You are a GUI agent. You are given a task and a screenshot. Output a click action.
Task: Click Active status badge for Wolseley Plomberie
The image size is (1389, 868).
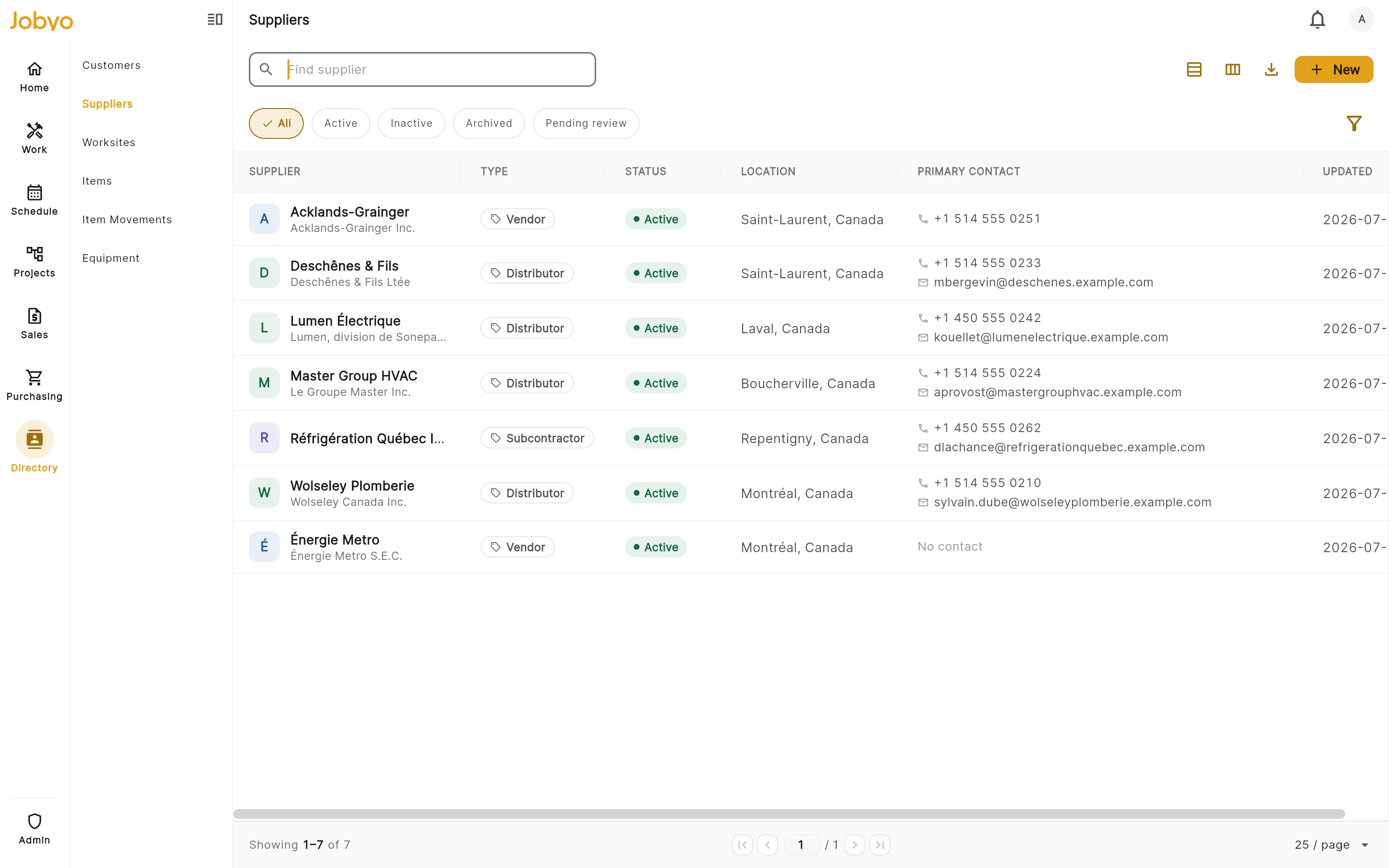[655, 493]
